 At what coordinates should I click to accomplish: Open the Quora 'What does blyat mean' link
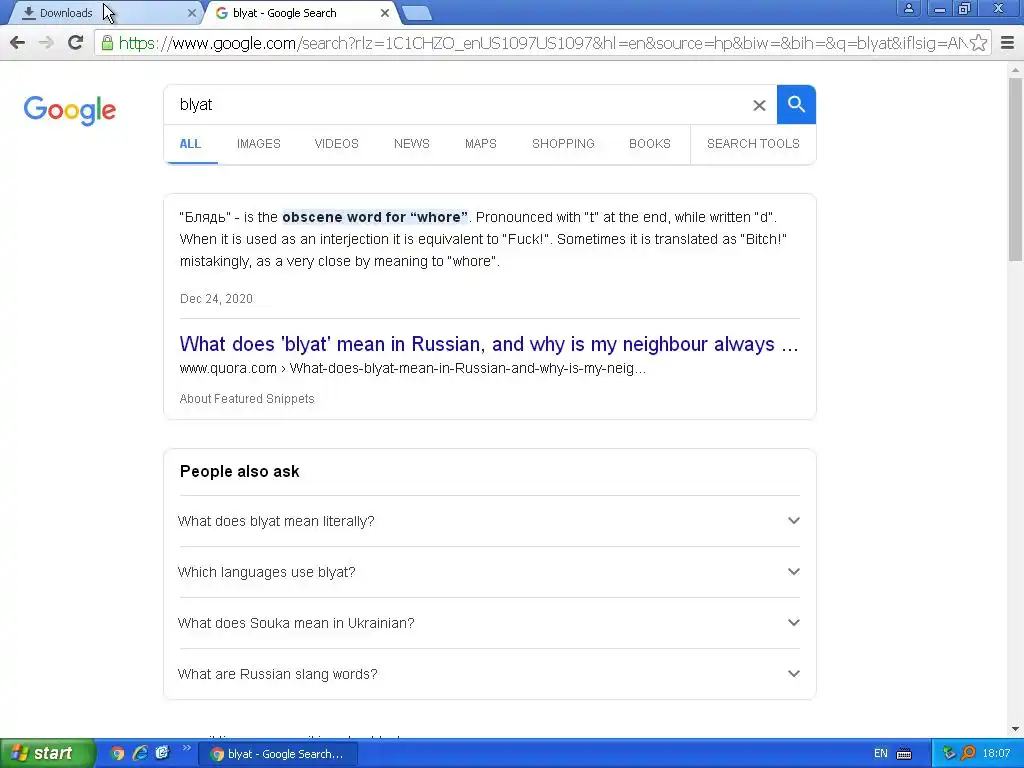[488, 344]
